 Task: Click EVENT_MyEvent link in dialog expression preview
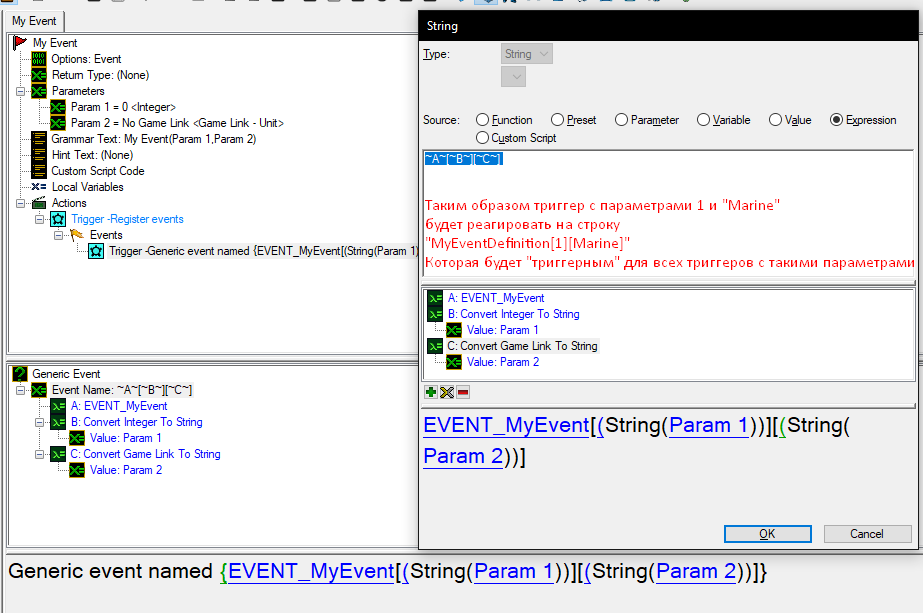click(506, 425)
